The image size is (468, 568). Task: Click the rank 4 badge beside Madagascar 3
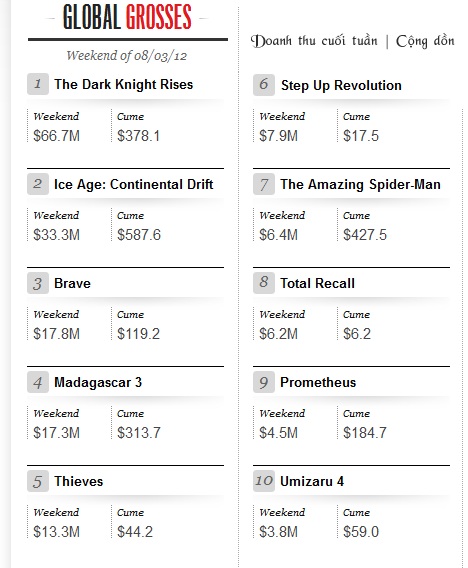(x=38, y=382)
